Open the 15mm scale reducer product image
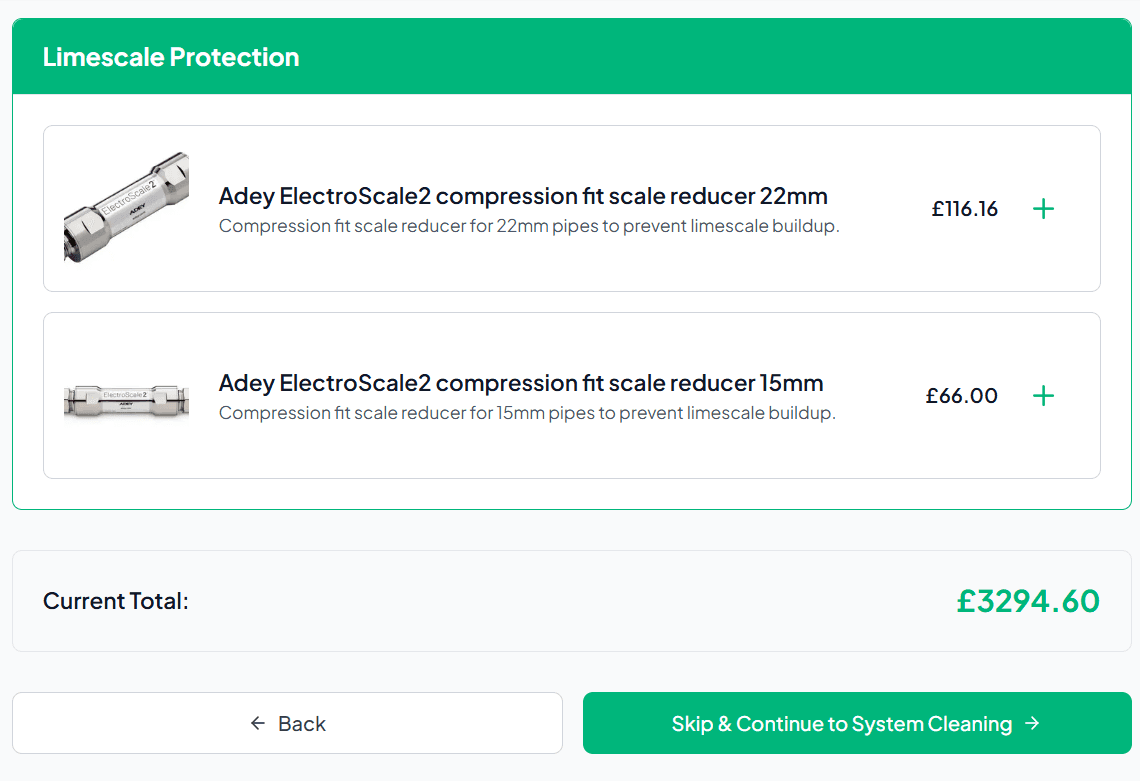1140x781 pixels. [126, 397]
